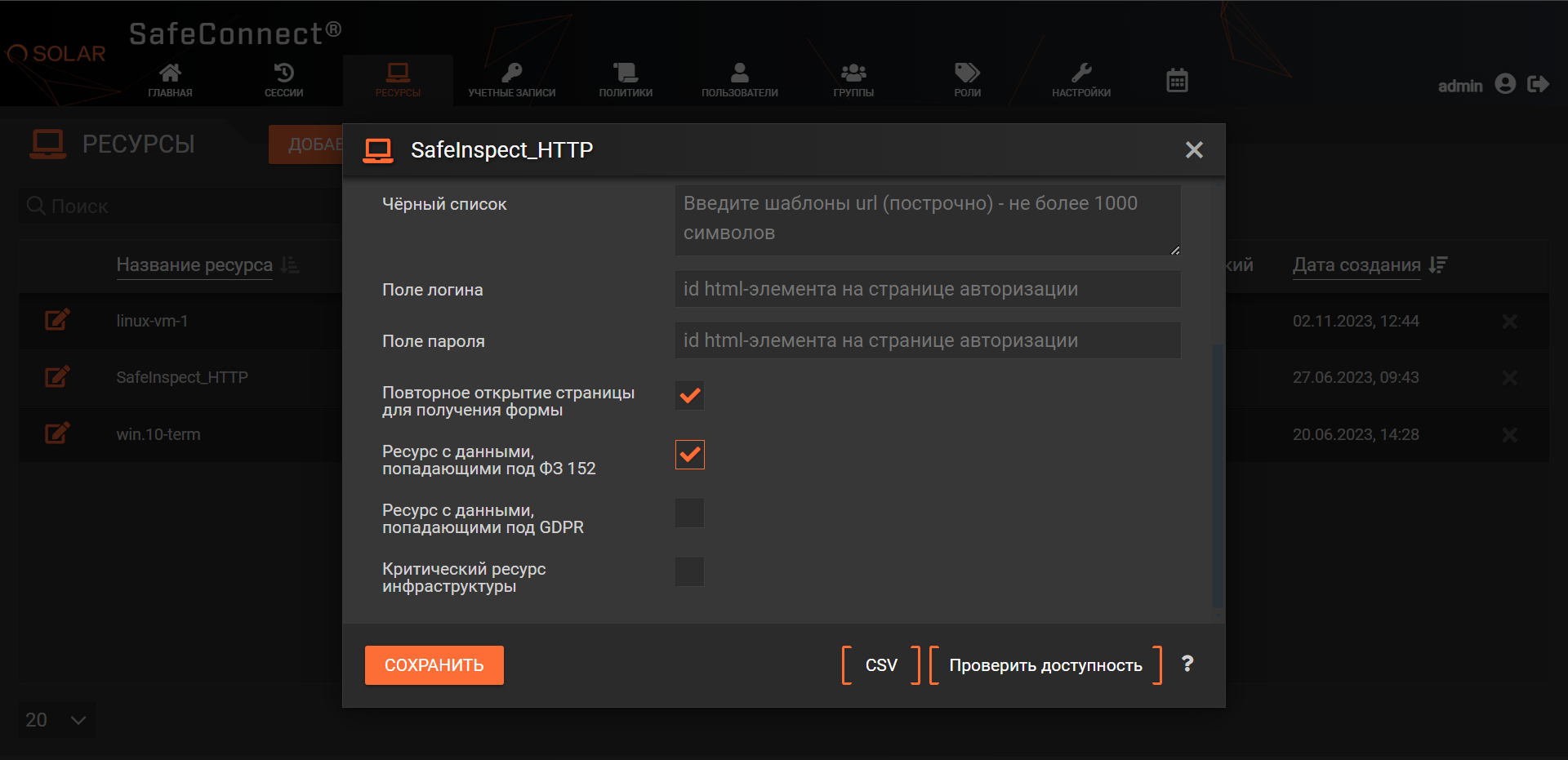Image resolution: width=1568 pixels, height=760 pixels.
Task: Open the admin user profile icon
Action: [1505, 84]
